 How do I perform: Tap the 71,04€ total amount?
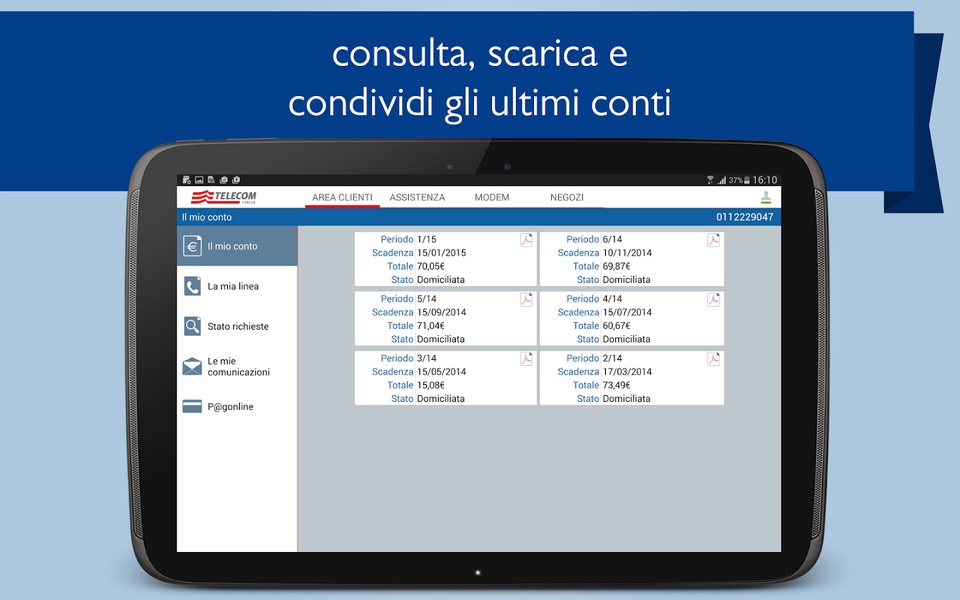coord(430,326)
